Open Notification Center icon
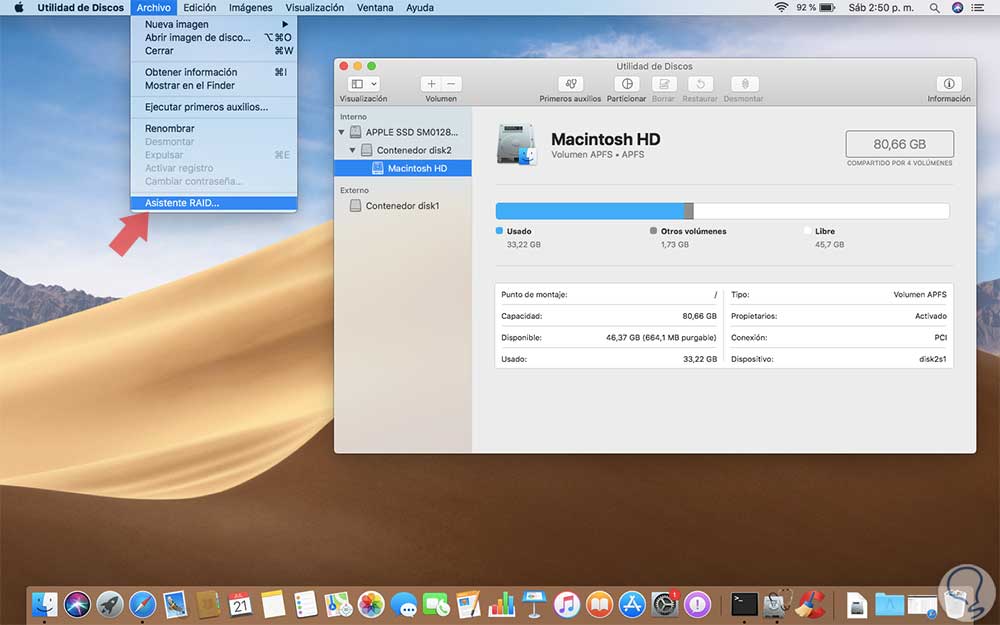 click(x=978, y=8)
